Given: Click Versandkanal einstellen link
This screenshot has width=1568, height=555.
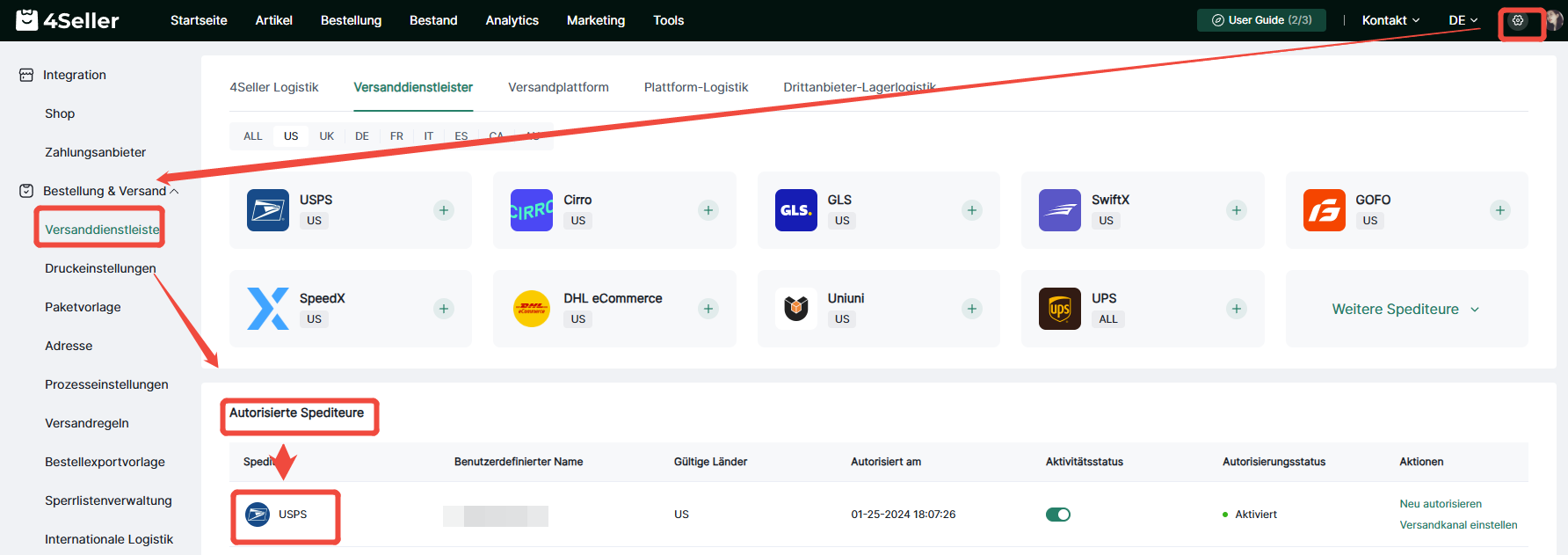Looking at the screenshot, I should (1458, 525).
